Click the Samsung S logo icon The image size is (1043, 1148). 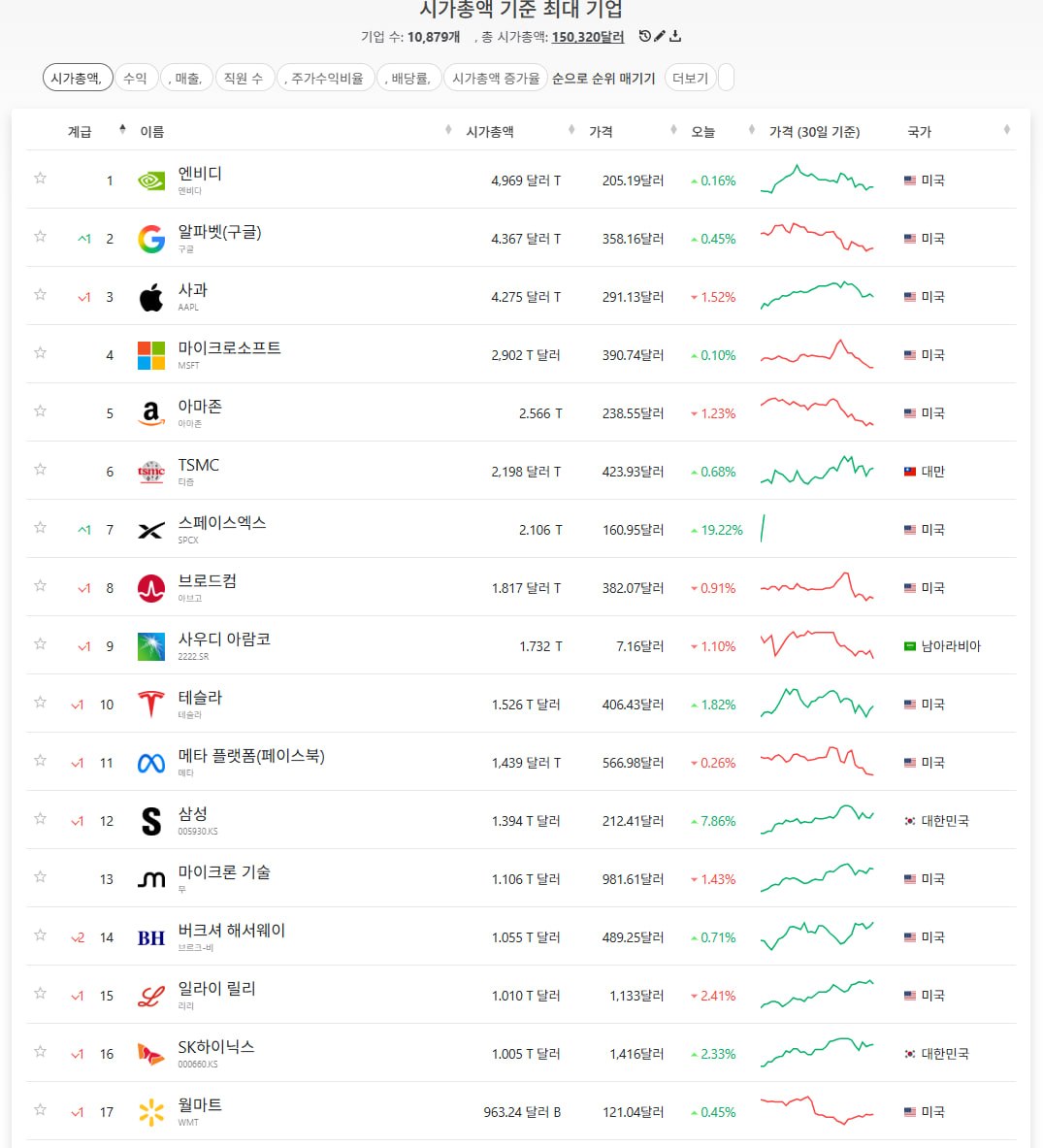[x=151, y=822]
